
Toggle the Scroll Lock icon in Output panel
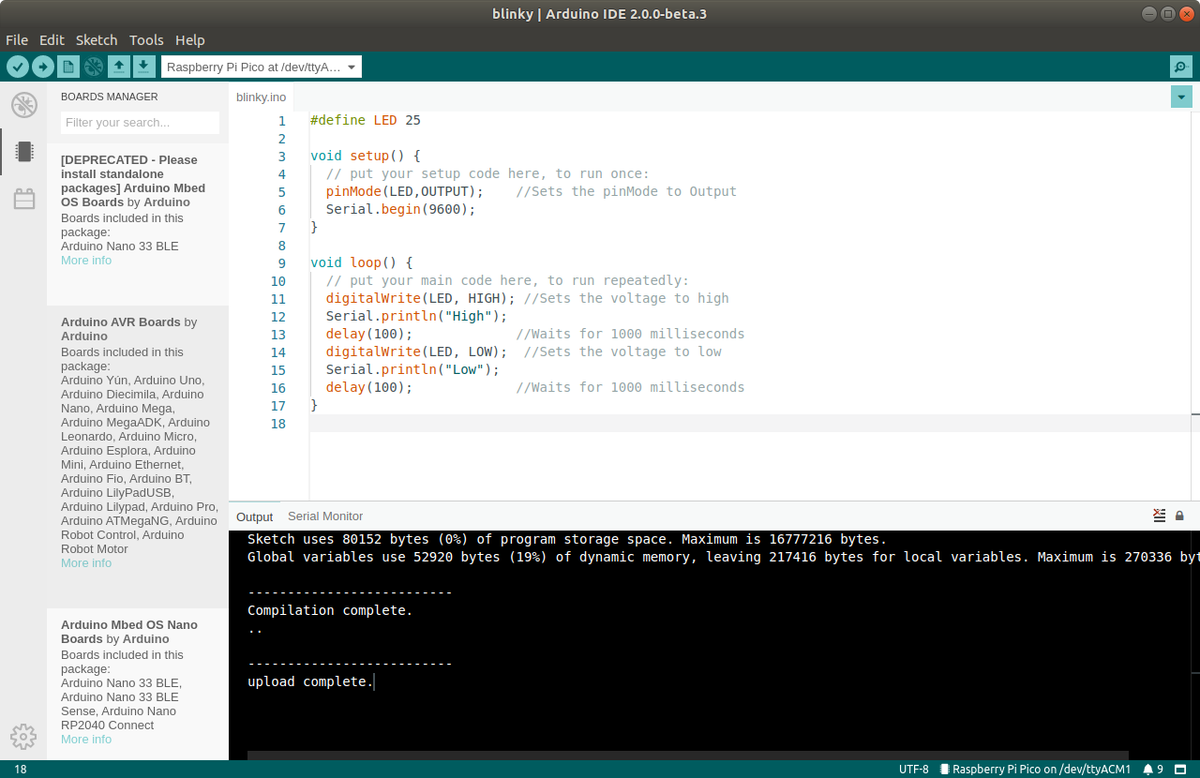click(1177, 515)
